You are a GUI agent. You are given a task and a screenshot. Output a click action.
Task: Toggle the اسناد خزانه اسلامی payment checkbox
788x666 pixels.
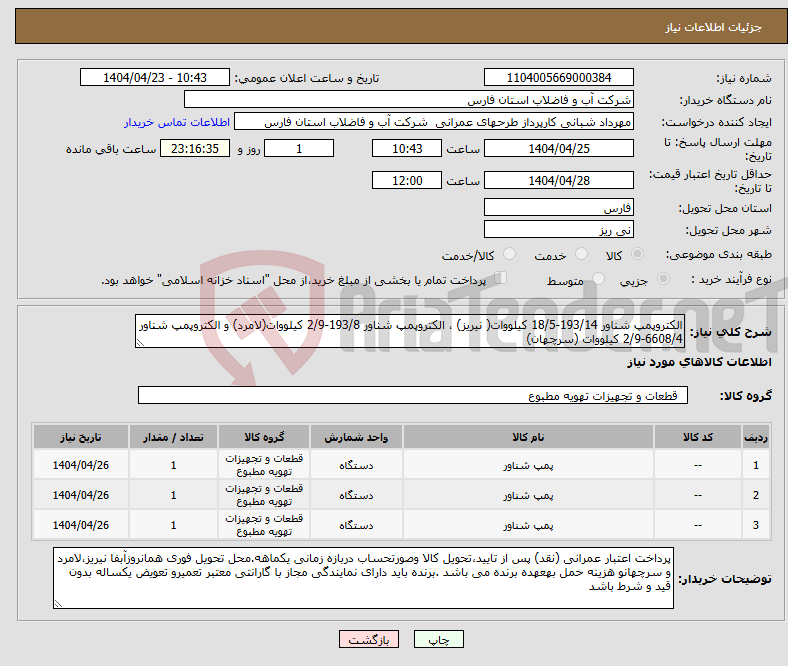pos(501,278)
